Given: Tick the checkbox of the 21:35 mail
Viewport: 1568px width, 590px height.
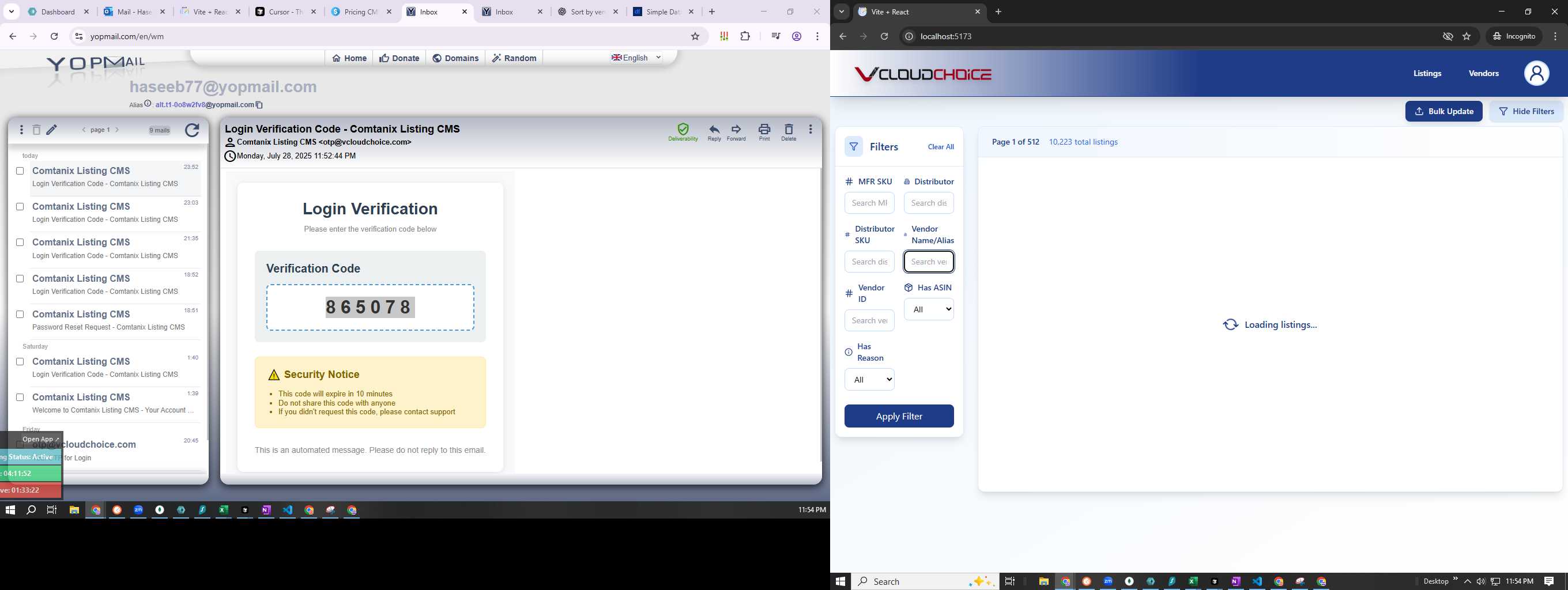Looking at the screenshot, I should pyautogui.click(x=20, y=243).
